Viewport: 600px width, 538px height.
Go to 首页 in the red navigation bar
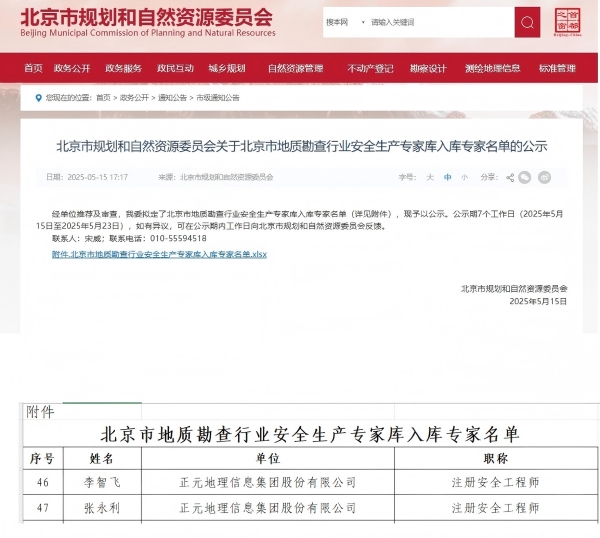tap(33, 68)
